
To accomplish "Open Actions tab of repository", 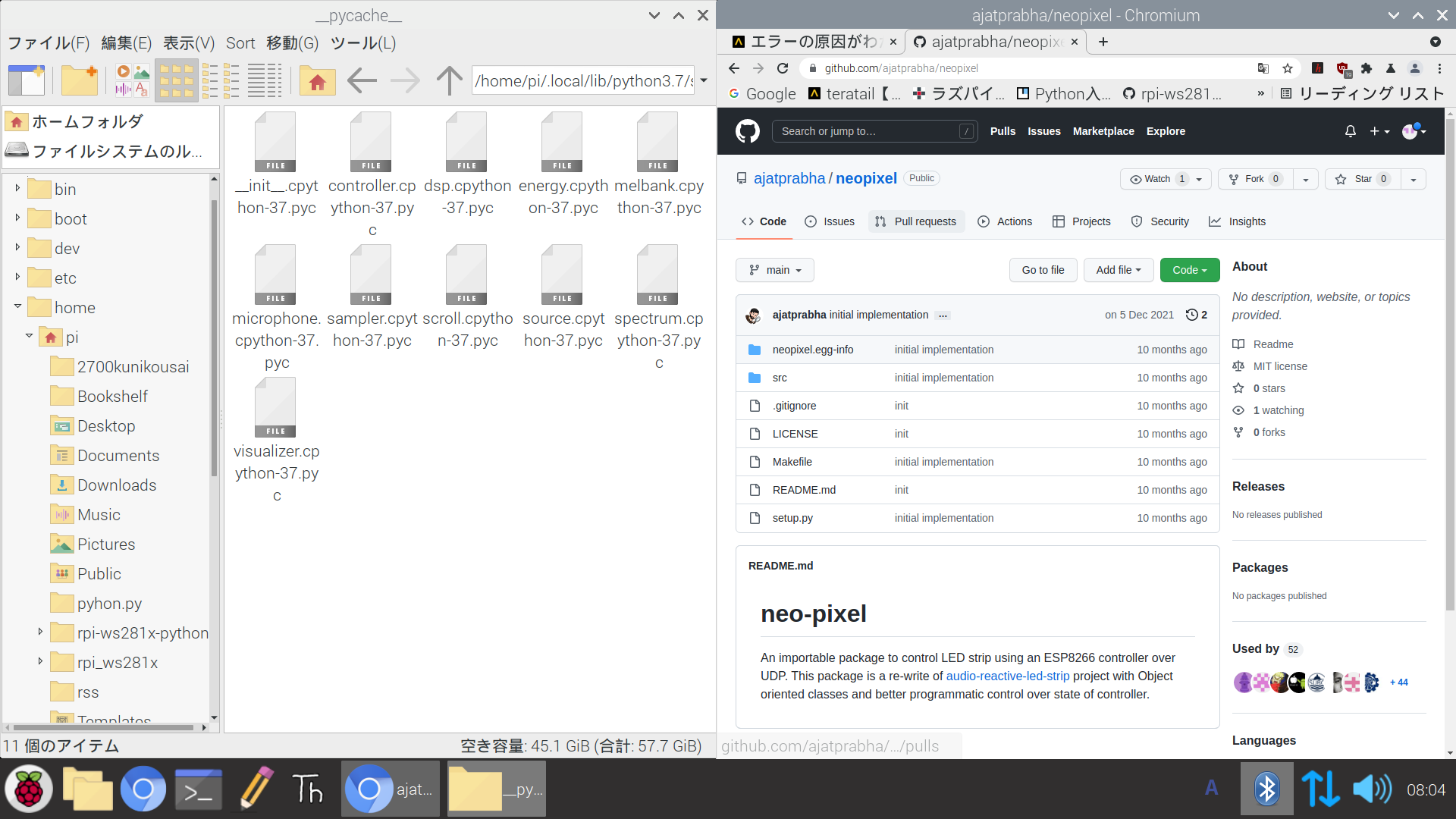I will tap(1005, 221).
